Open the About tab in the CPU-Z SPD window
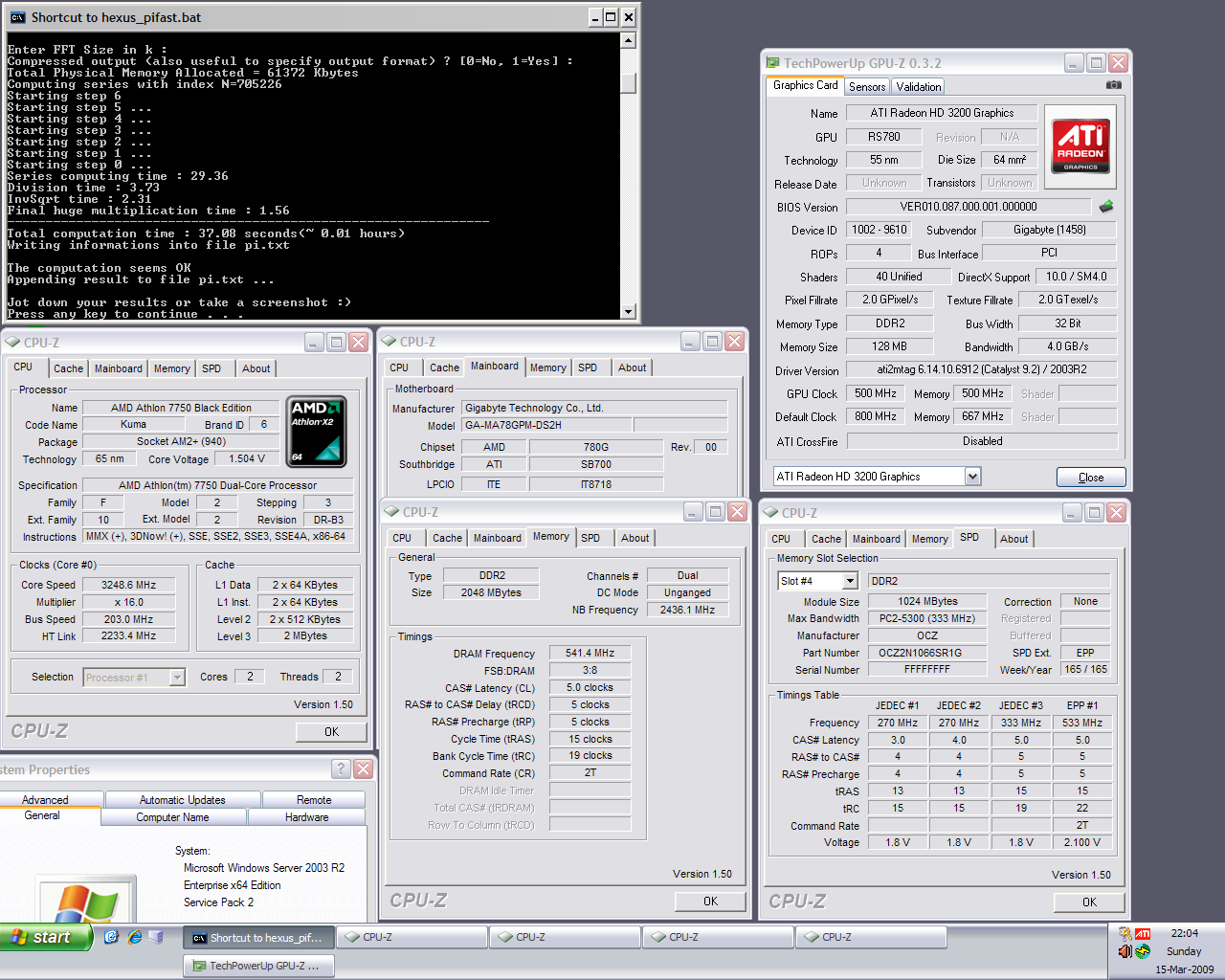The width and height of the screenshot is (1225, 980). [x=1014, y=539]
